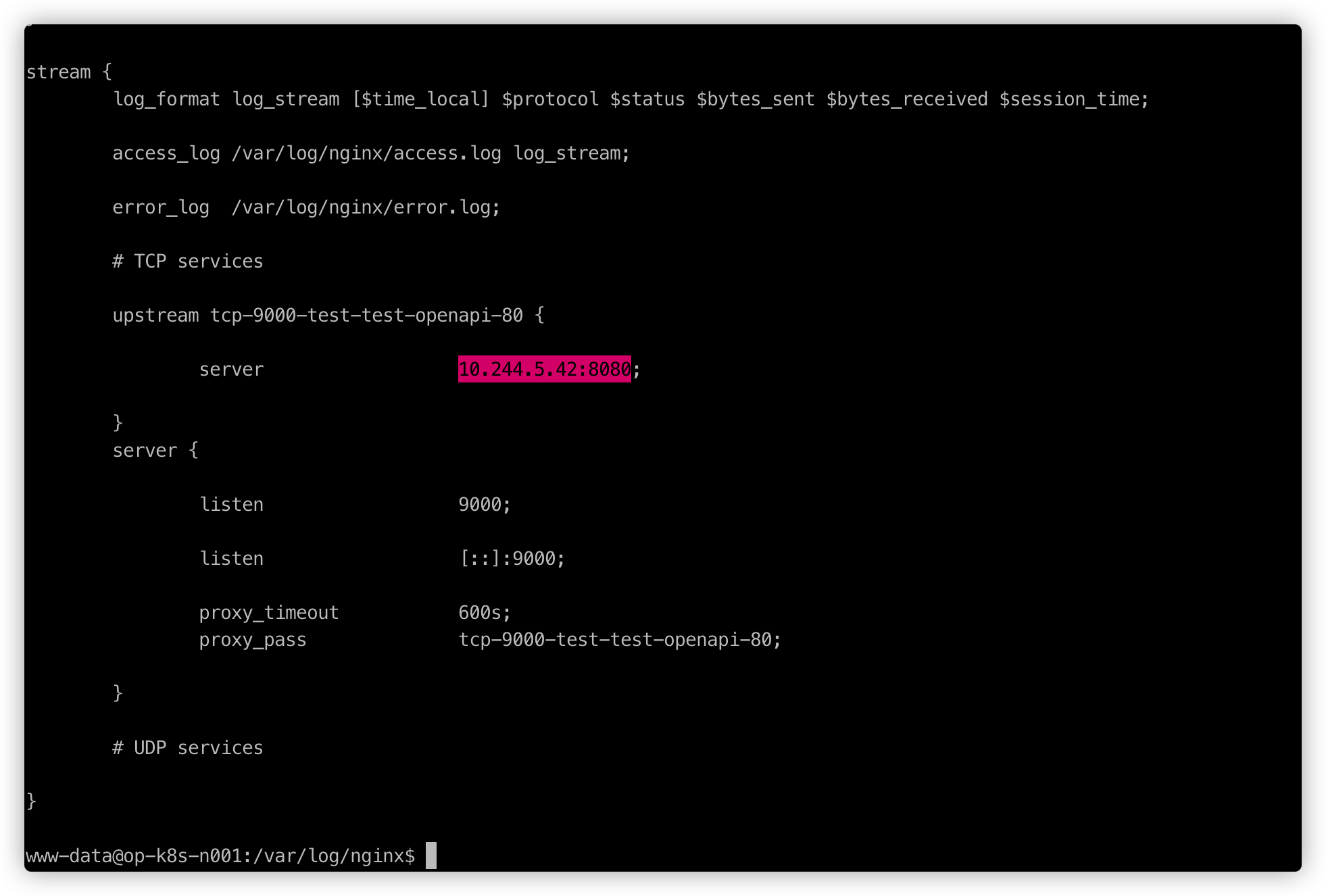Screen dimensions: 1326x896
Task: Click the 'stream {' opening line
Action: tap(69, 72)
